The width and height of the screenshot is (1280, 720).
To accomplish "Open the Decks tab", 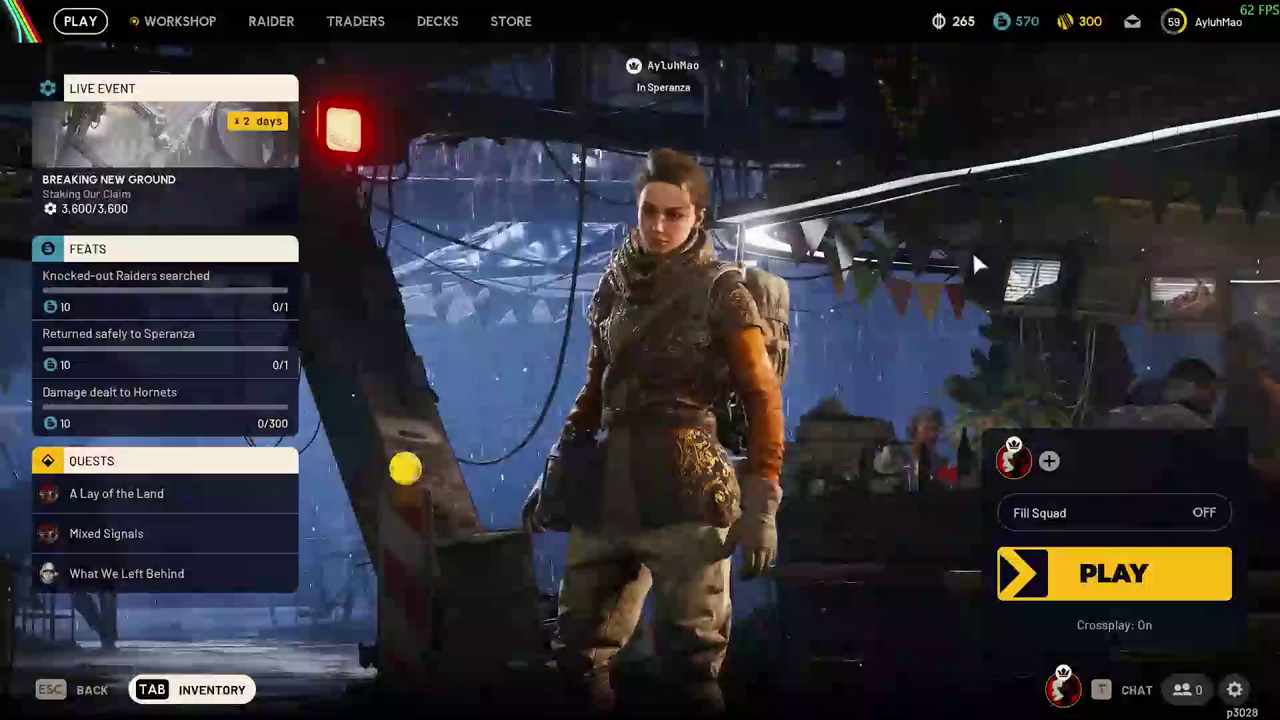I will click(x=437, y=21).
